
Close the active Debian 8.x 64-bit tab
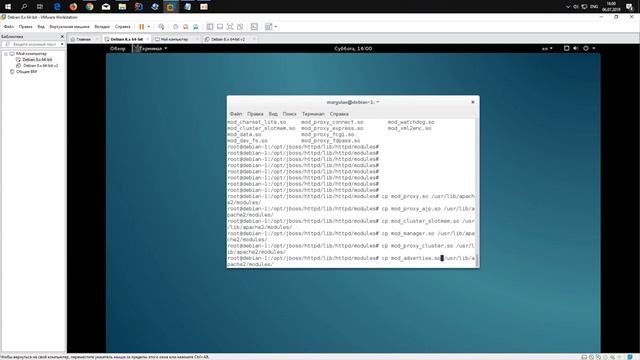point(148,39)
